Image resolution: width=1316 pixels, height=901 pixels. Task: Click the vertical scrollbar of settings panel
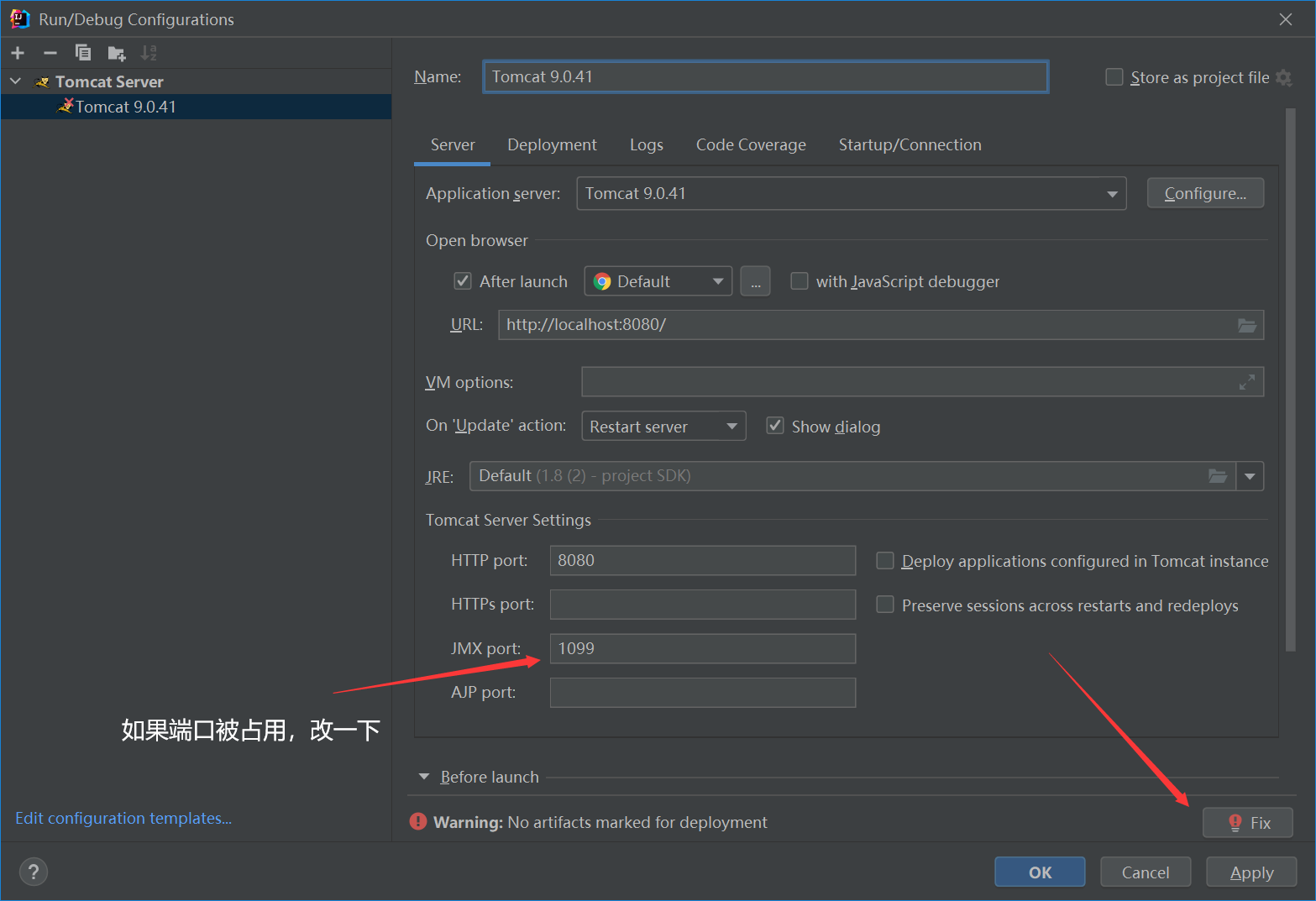pos(1291,380)
